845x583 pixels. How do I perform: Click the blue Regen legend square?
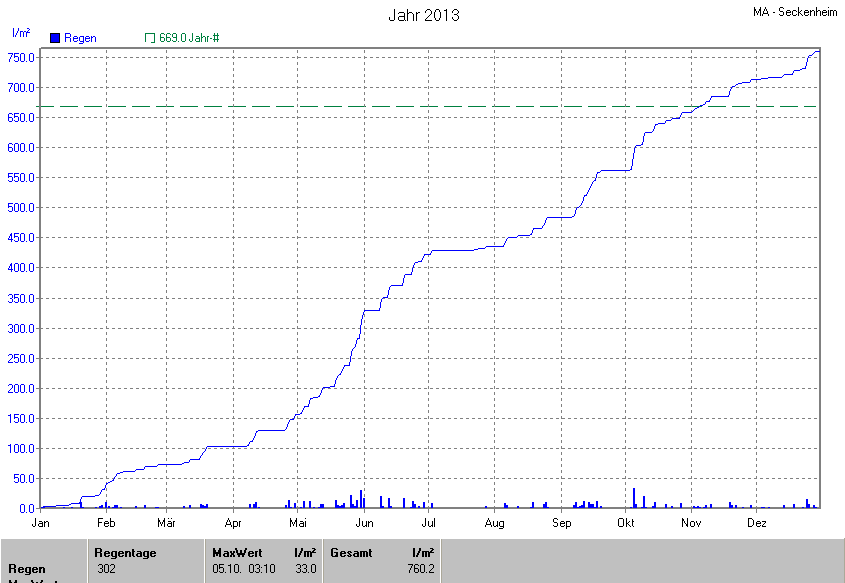tap(55, 38)
